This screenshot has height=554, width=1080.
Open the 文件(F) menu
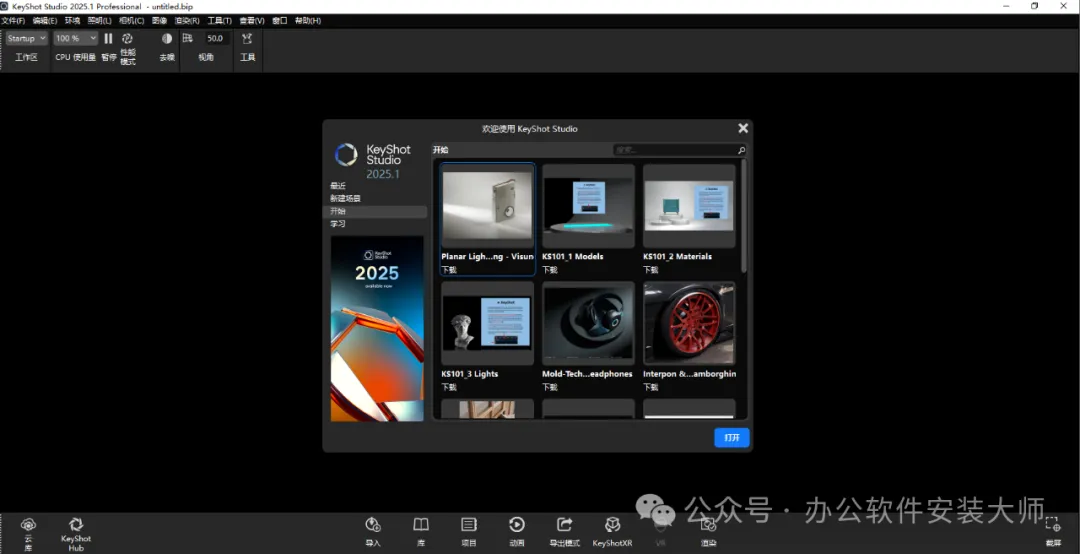pos(13,21)
